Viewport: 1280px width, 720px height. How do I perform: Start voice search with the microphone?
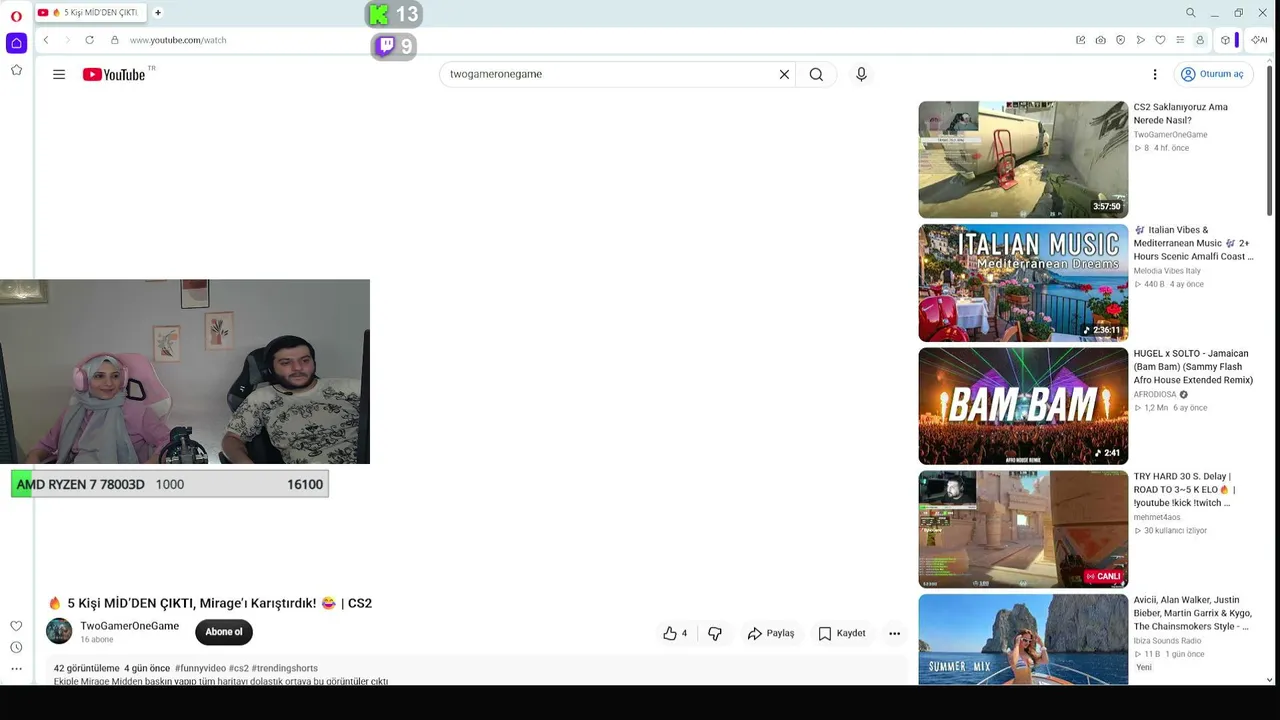(861, 74)
